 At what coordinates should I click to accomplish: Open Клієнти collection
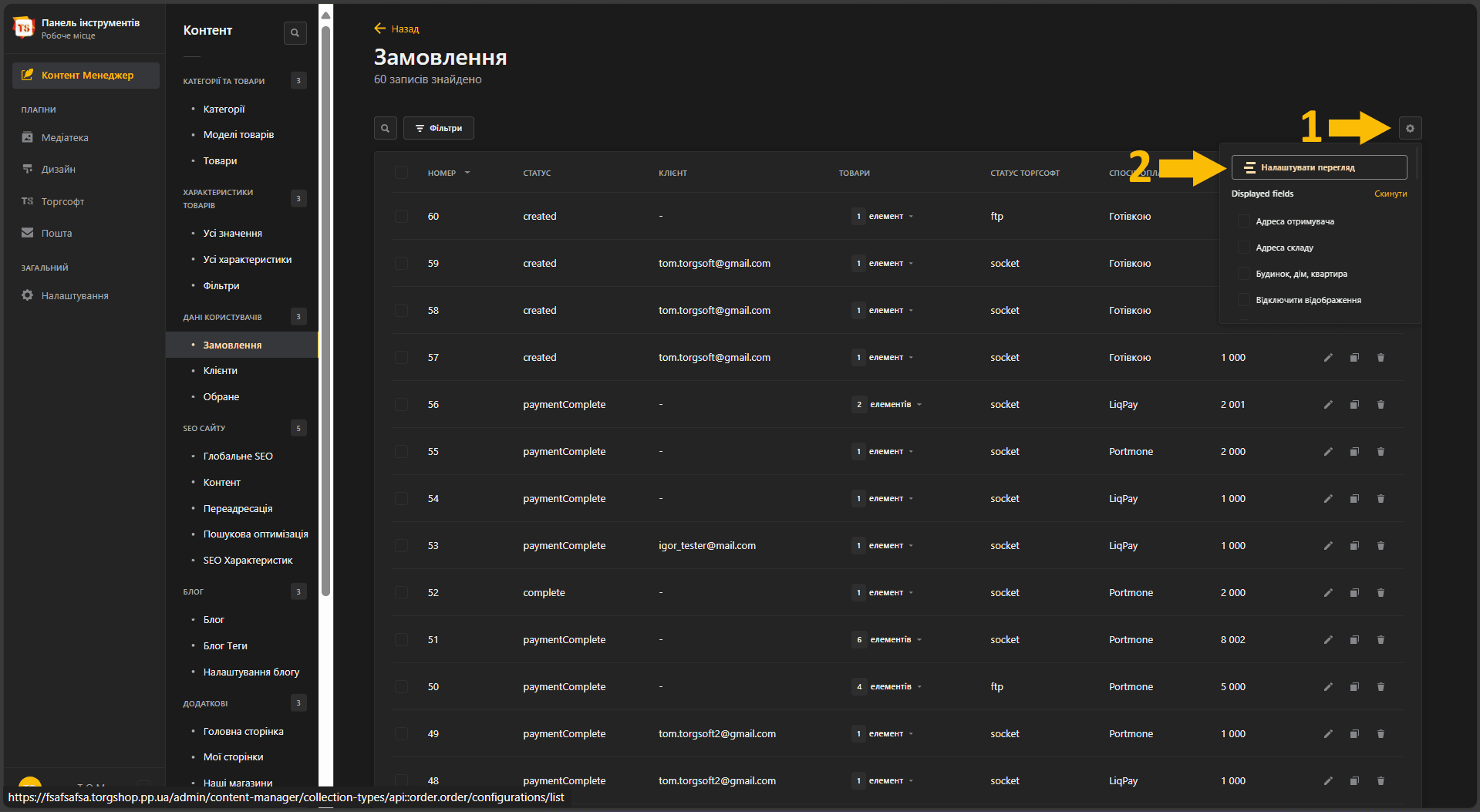point(220,371)
